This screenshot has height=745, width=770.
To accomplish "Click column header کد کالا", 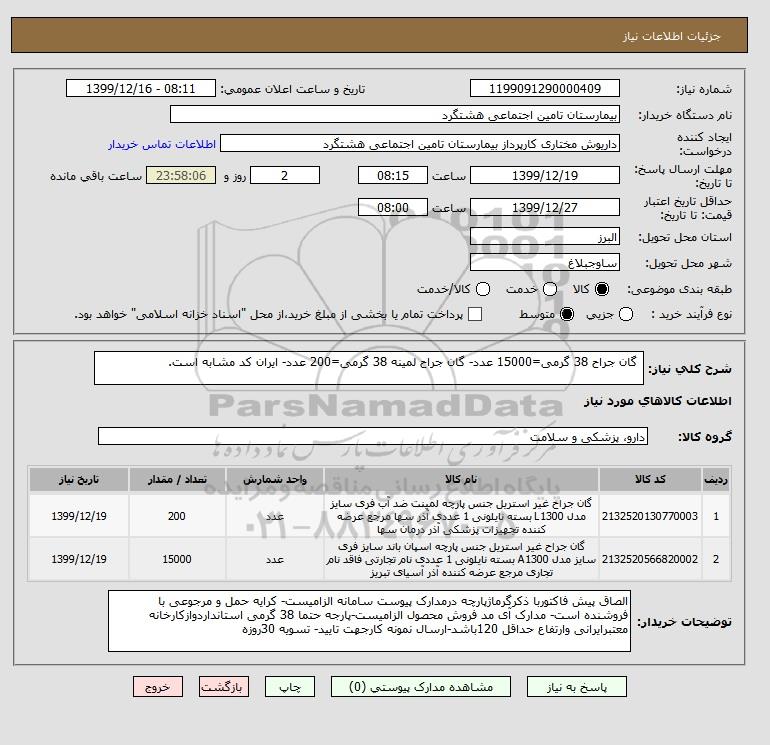I will (x=650, y=479).
